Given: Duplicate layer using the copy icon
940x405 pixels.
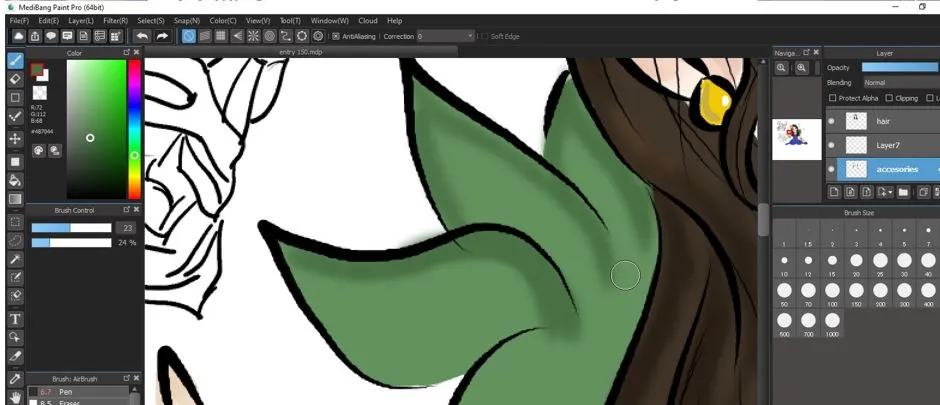Looking at the screenshot, I should [924, 192].
